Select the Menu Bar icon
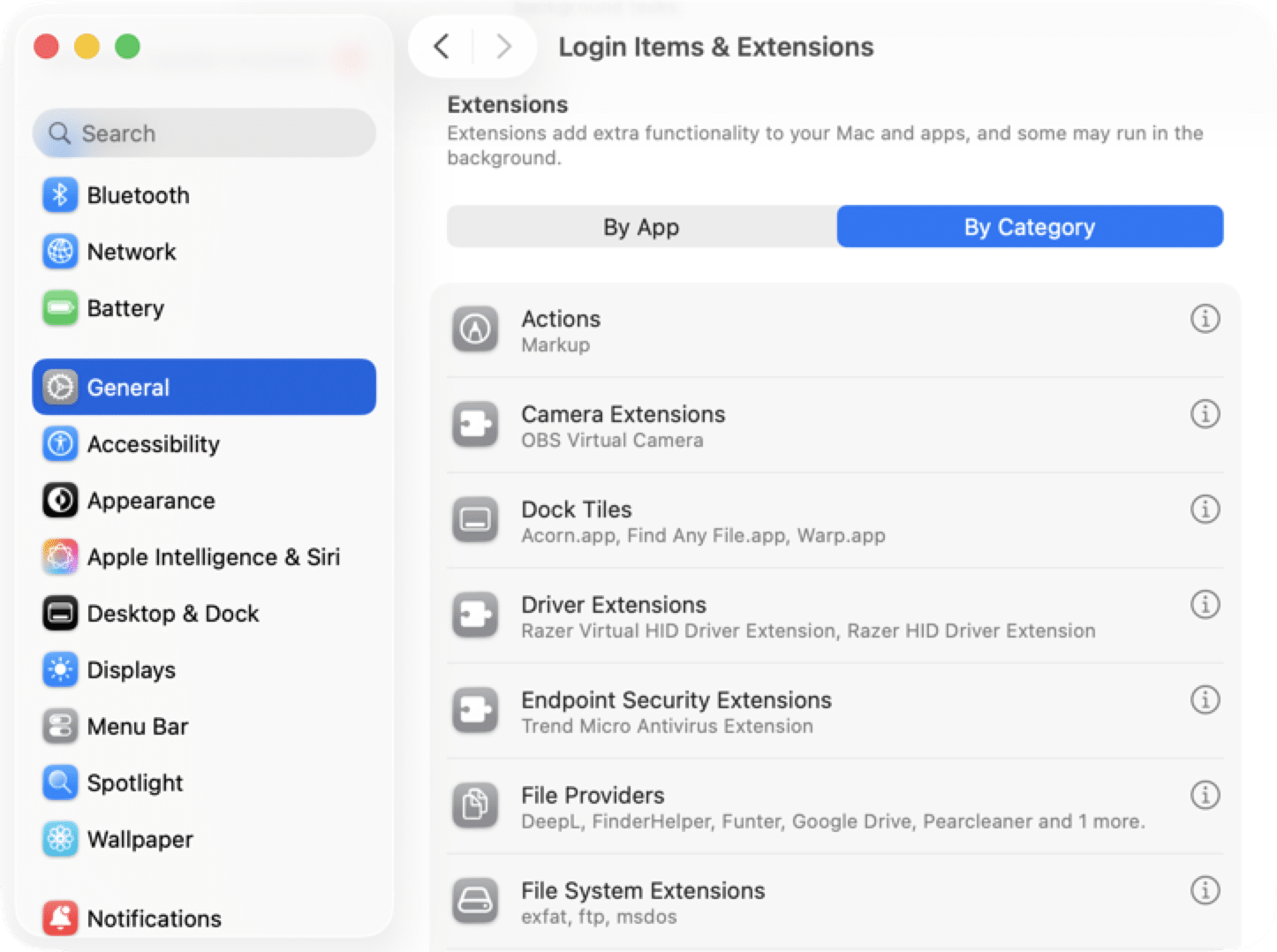The width and height of the screenshot is (1277, 952). click(60, 727)
